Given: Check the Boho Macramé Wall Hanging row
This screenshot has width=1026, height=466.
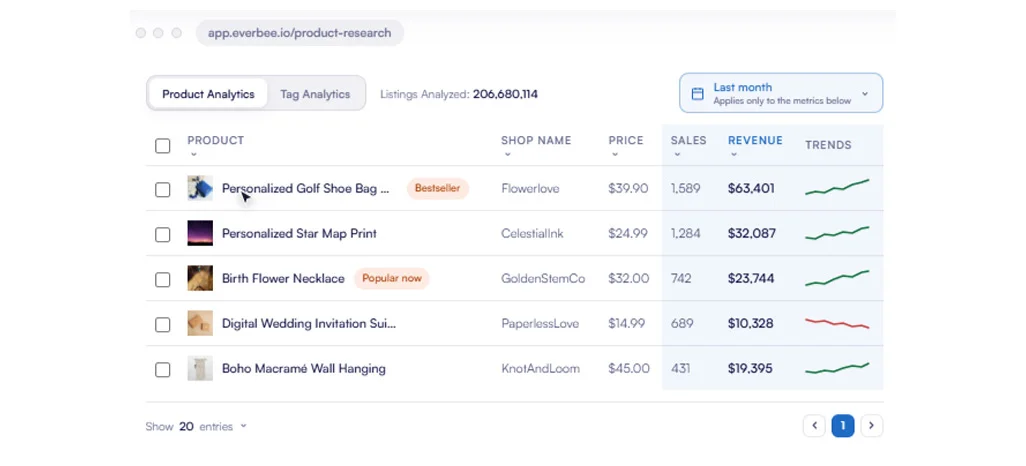Looking at the screenshot, I should click(x=162, y=370).
